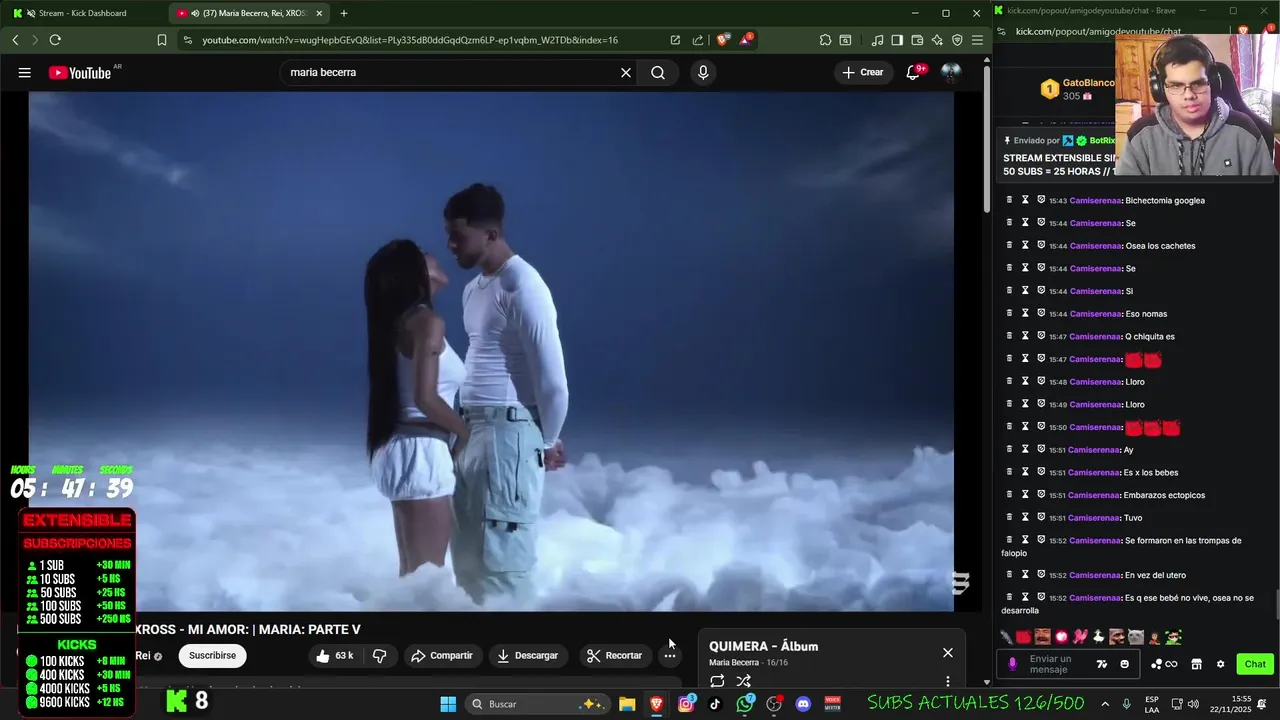This screenshot has height=720, width=1280.
Task: Reload the YouTube page
Action: 55,40
